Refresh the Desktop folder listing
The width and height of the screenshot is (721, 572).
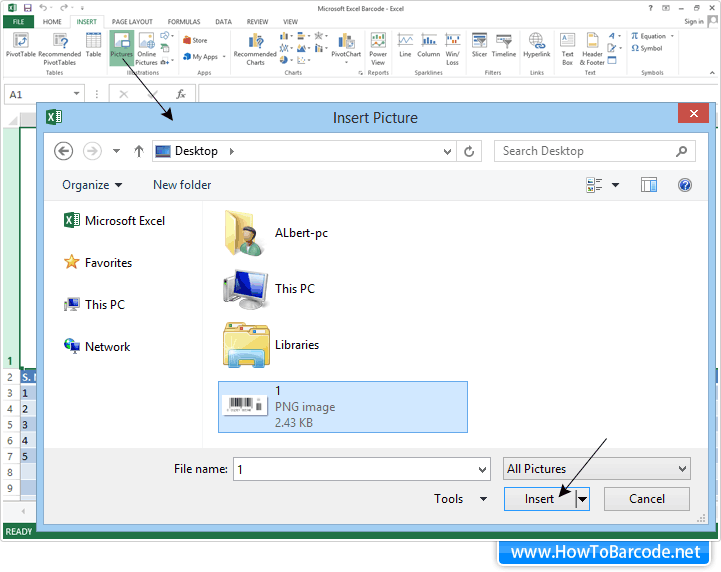click(469, 151)
